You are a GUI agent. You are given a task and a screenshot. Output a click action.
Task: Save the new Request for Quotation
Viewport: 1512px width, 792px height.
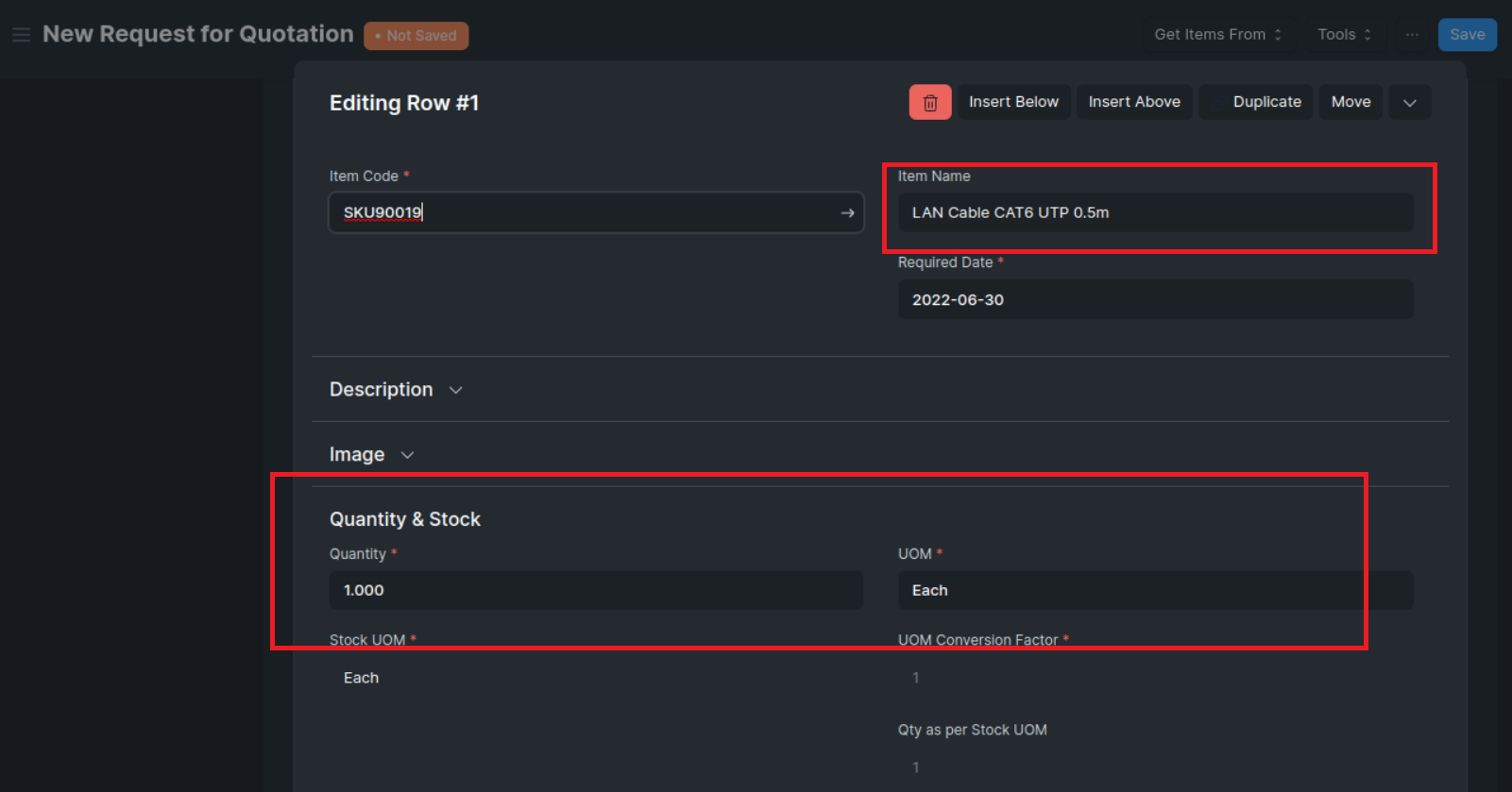tap(1467, 34)
